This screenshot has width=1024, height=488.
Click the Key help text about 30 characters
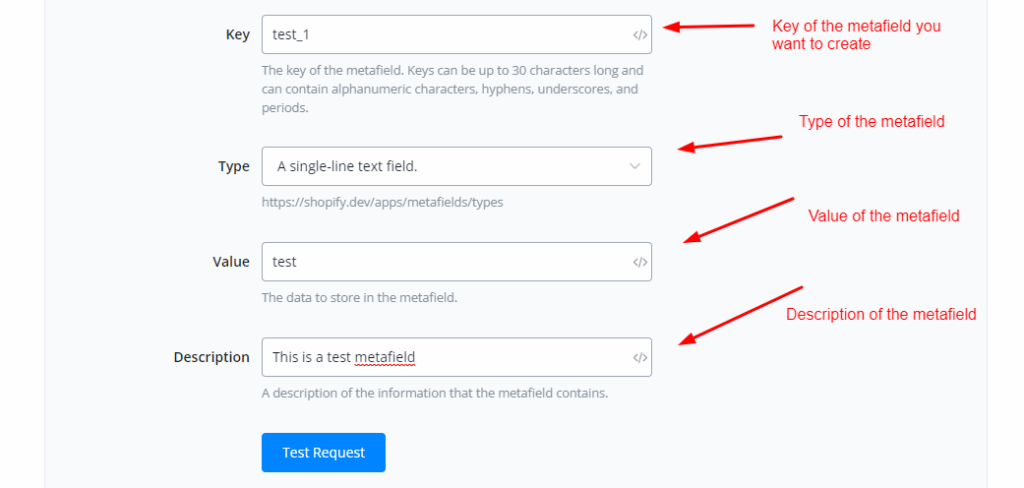tap(452, 89)
